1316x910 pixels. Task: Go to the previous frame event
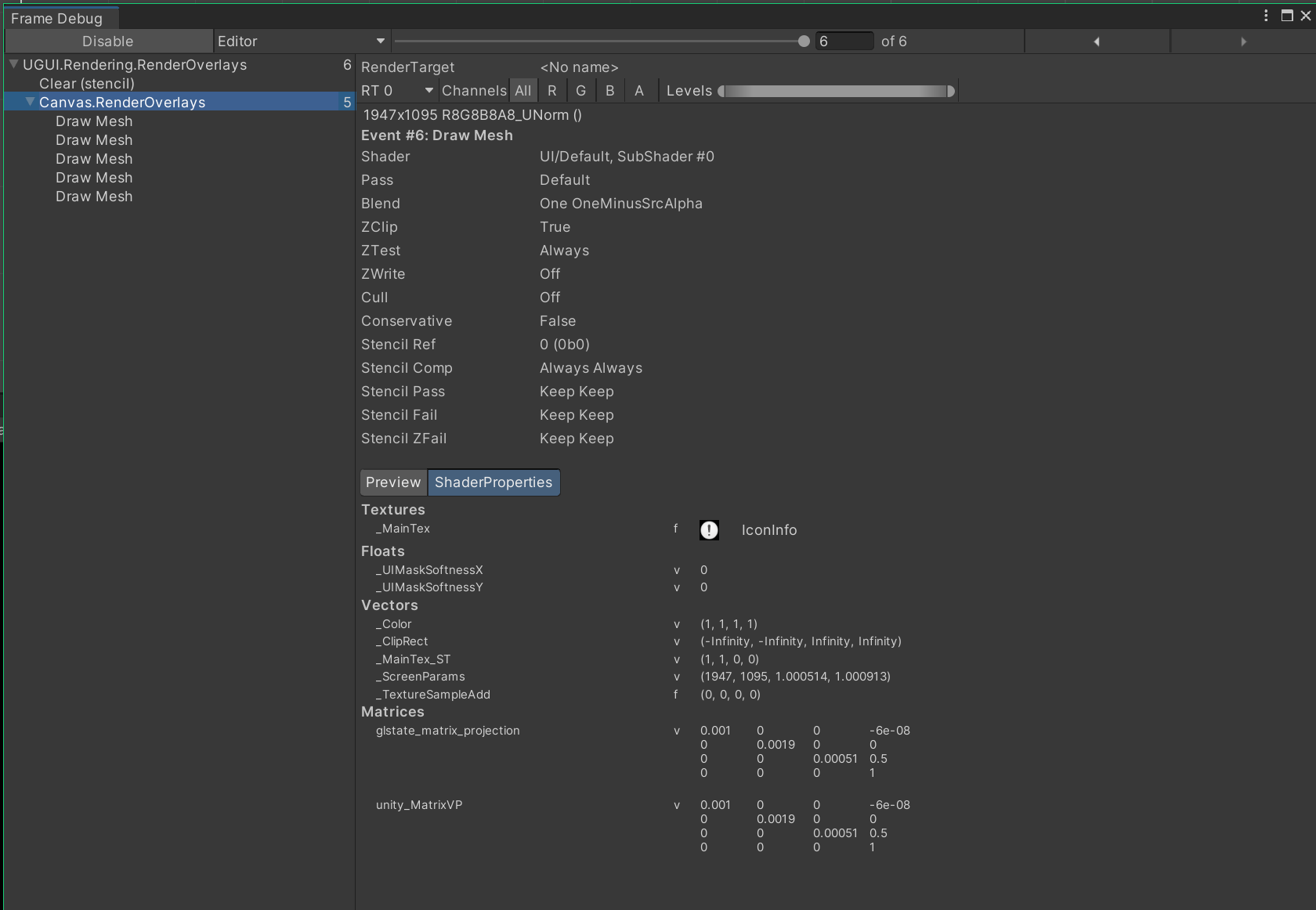click(1097, 41)
